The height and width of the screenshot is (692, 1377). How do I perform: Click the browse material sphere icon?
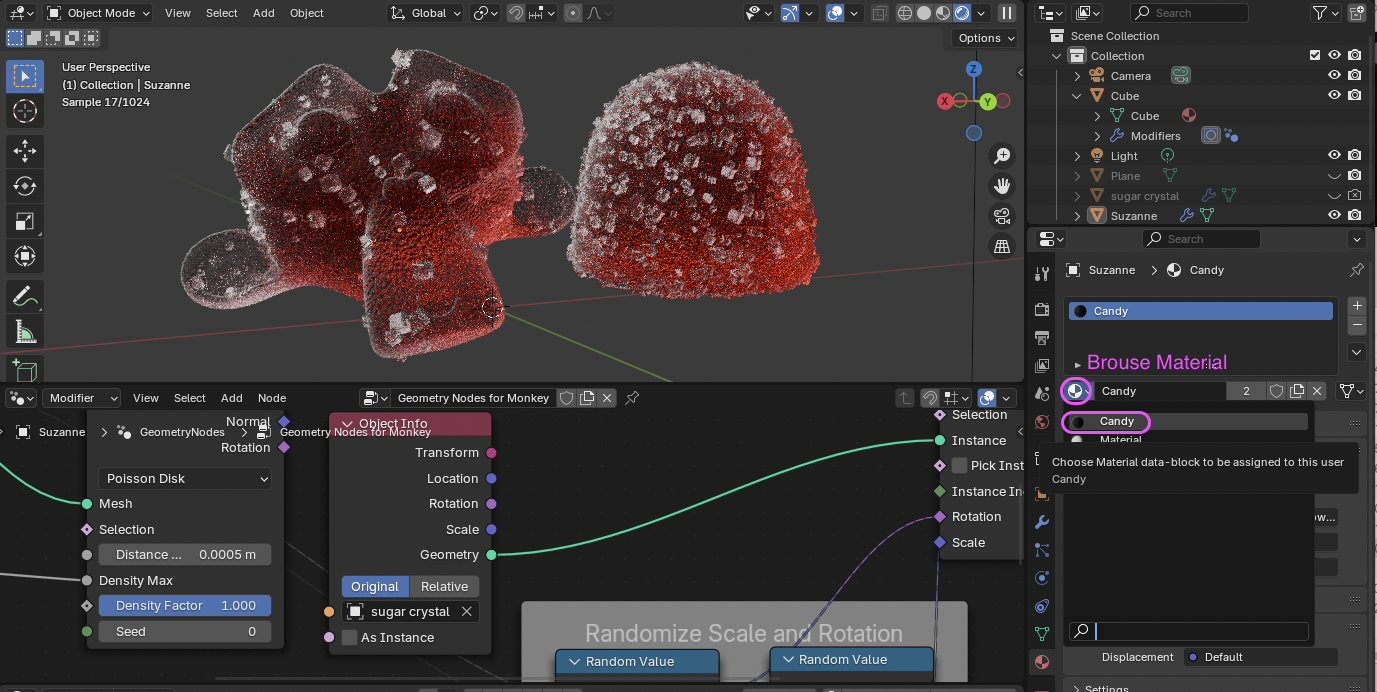click(1077, 391)
